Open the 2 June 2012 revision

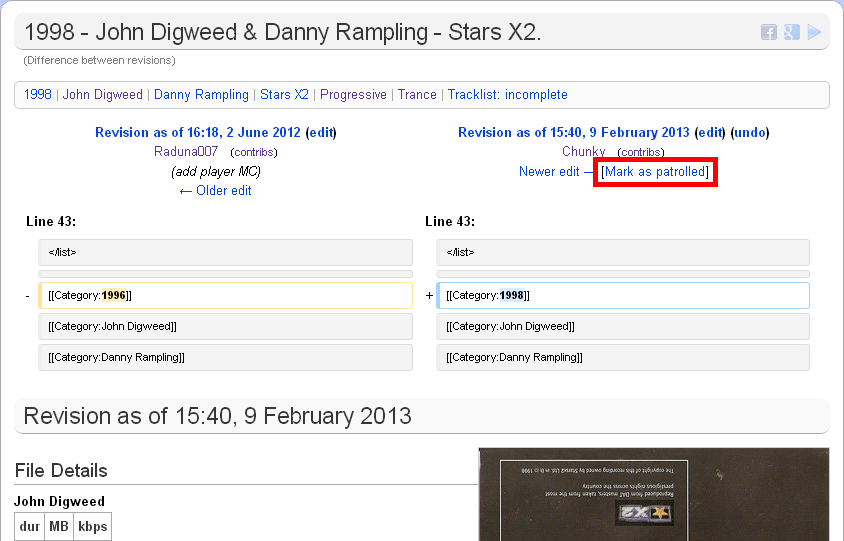click(x=197, y=132)
